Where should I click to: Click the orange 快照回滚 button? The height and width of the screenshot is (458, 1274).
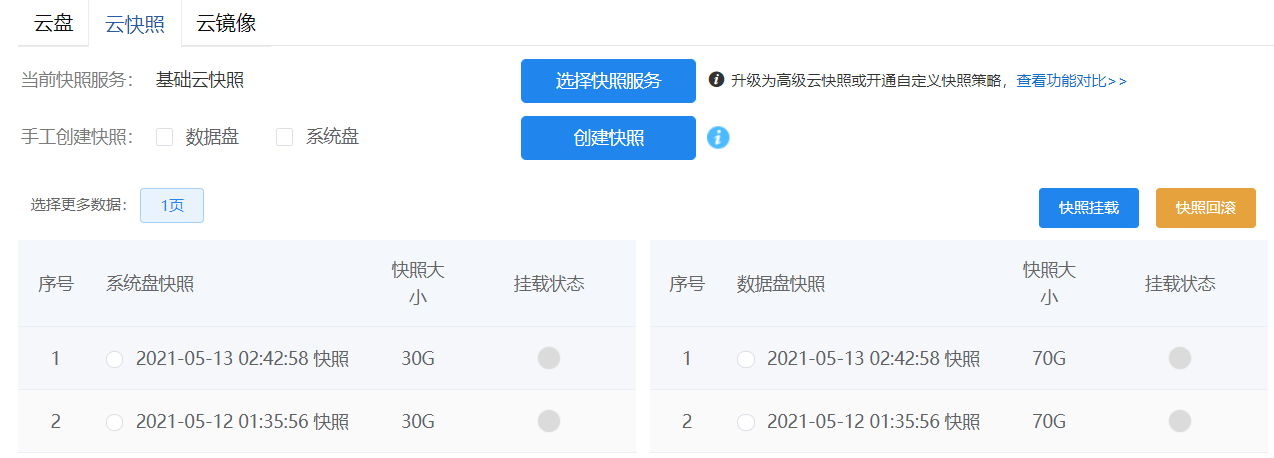tap(1205, 208)
